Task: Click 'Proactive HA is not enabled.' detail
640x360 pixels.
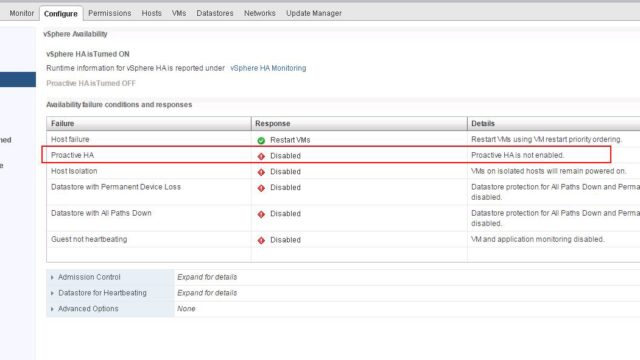Action: coord(518,155)
